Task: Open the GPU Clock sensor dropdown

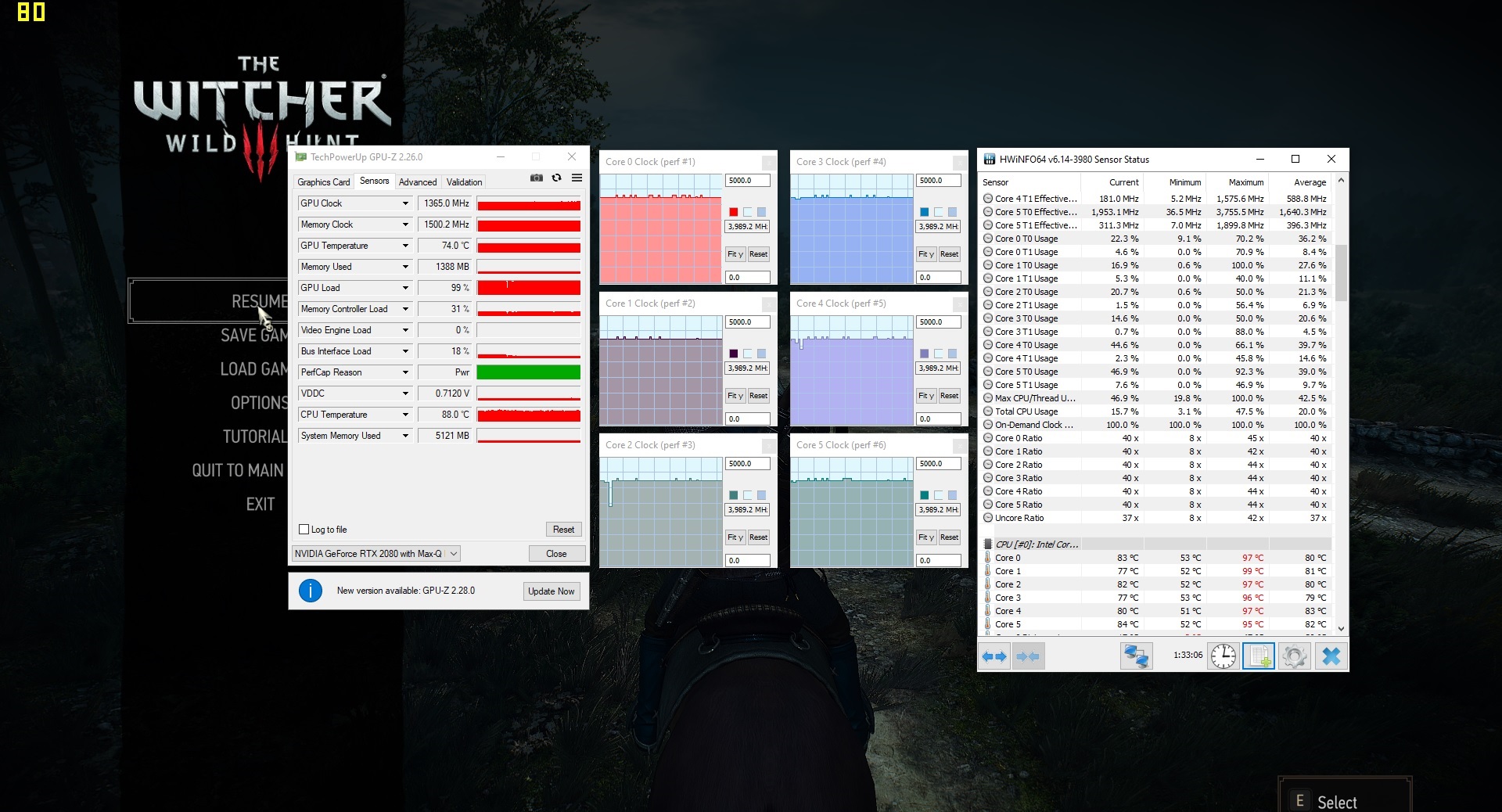Action: [x=405, y=203]
